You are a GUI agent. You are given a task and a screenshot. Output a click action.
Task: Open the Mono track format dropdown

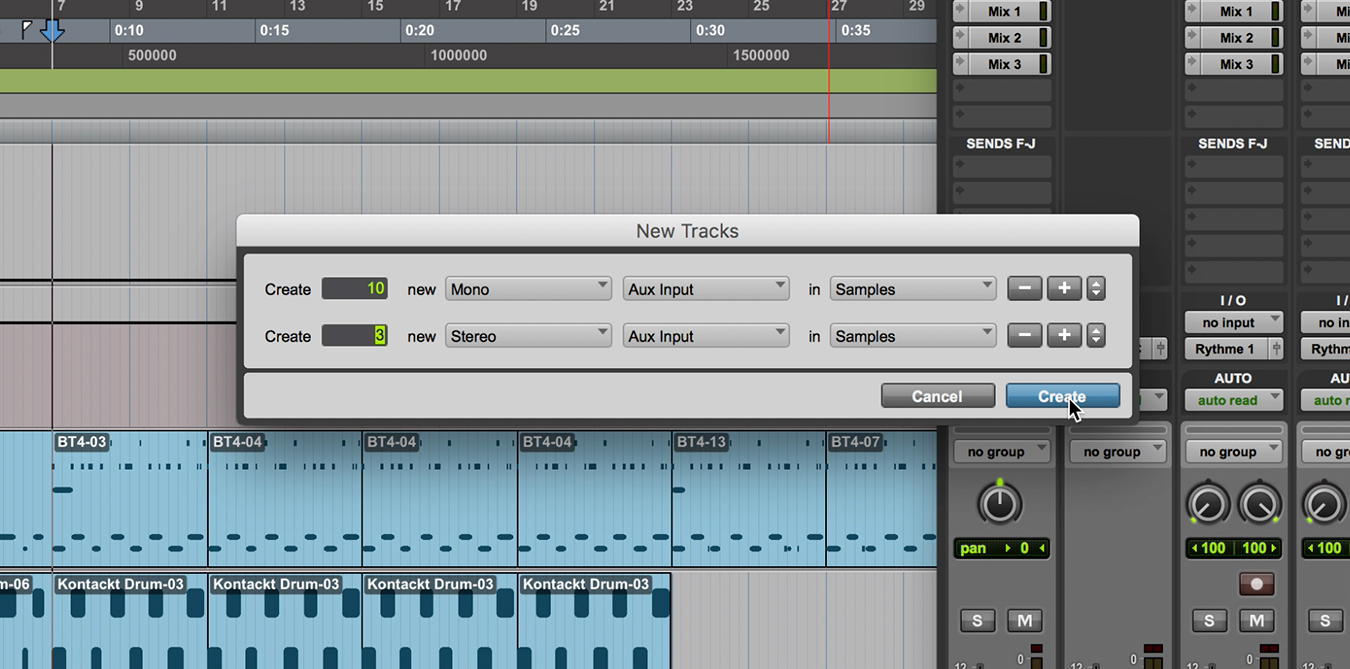528,289
